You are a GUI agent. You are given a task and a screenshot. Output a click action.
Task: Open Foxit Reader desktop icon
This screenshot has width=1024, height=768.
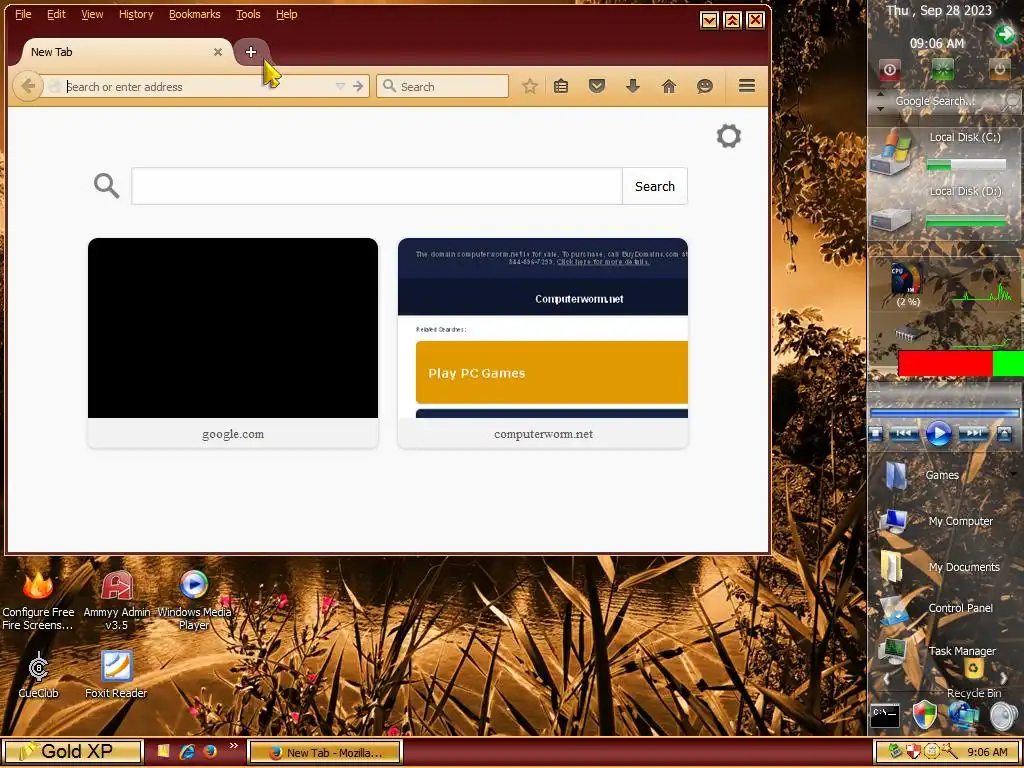tap(116, 675)
